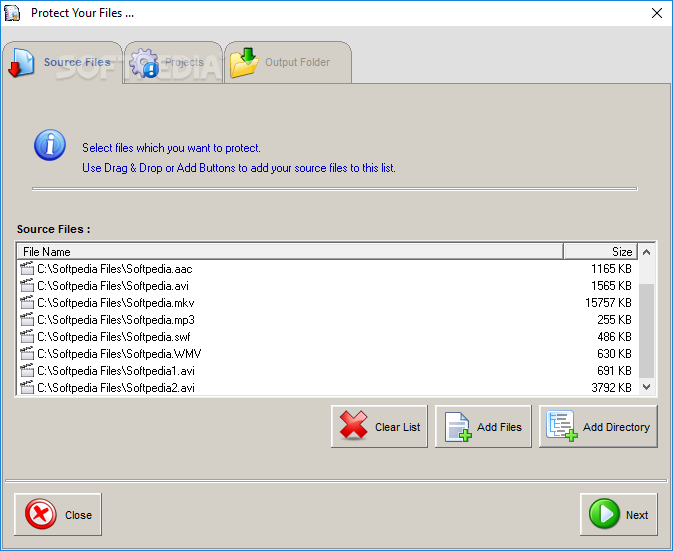This screenshot has height=551, width=673.
Task: Click the 1165 KB size cell
Action: (x=611, y=269)
